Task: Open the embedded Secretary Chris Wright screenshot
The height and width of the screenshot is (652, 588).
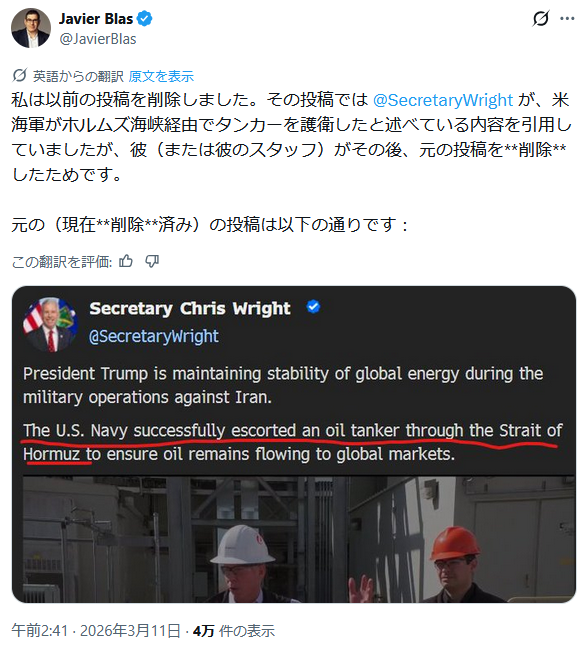Action: 294,444
